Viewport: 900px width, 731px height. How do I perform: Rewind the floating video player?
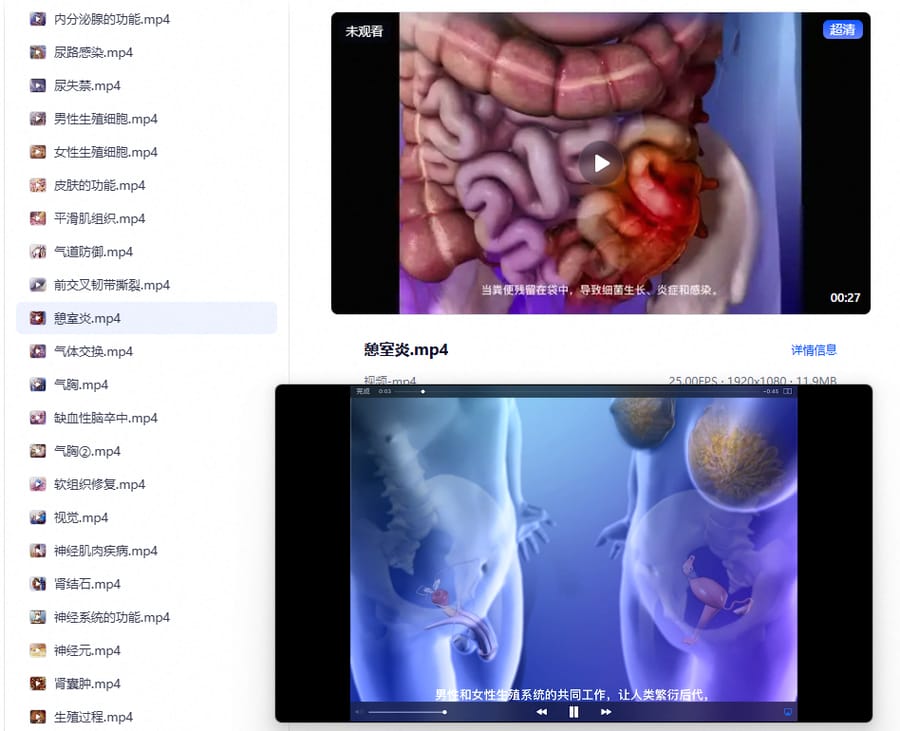point(541,712)
